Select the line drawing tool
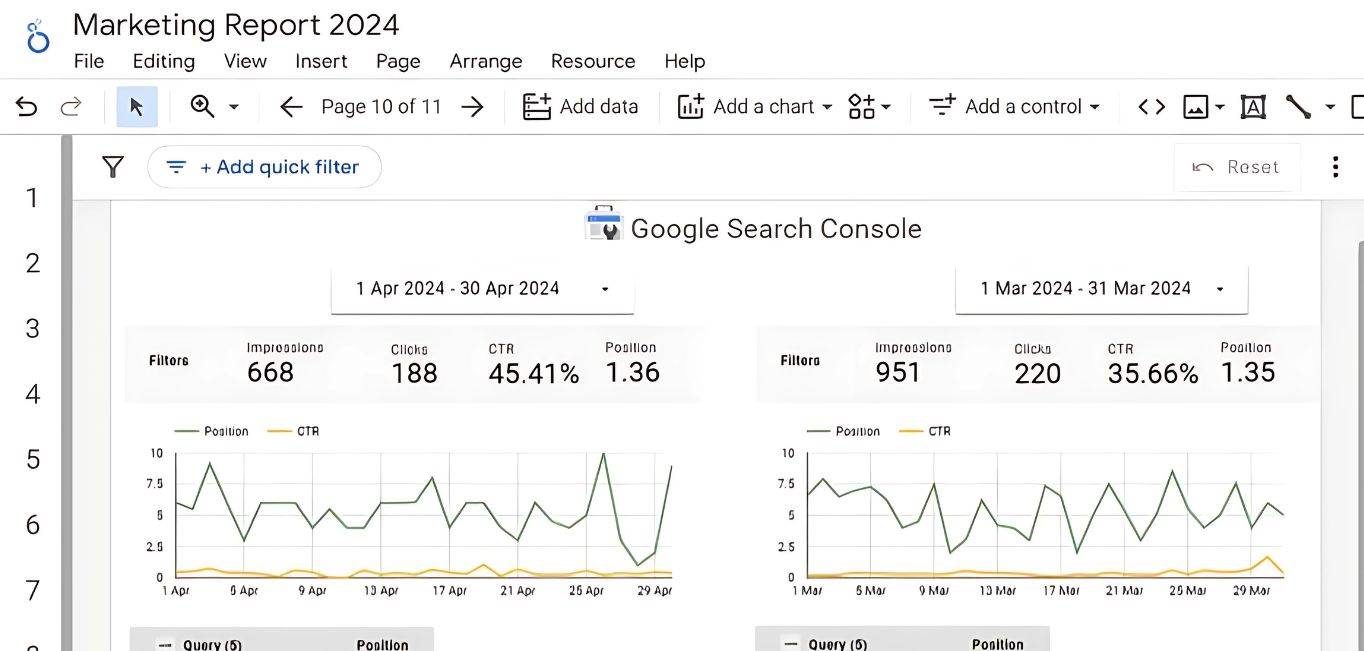The height and width of the screenshot is (651, 1364). (1298, 107)
